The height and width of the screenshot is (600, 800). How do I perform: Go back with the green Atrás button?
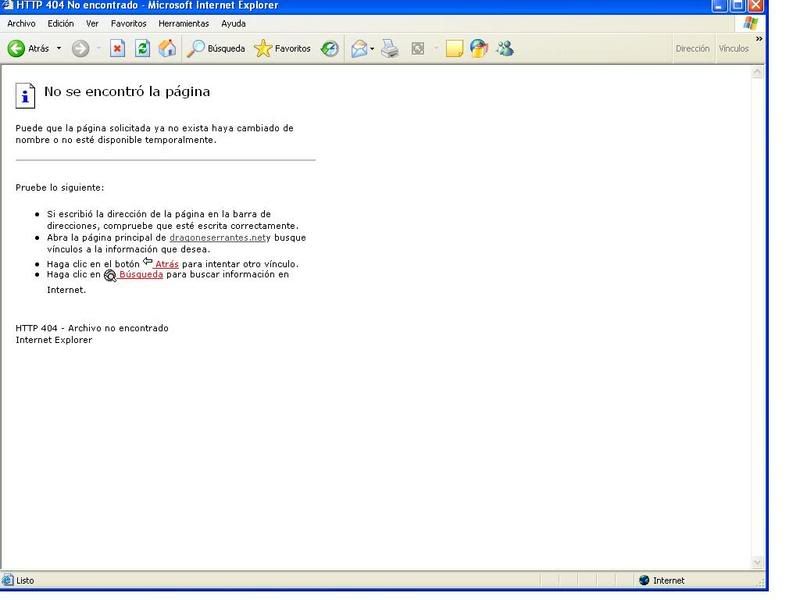(28, 48)
